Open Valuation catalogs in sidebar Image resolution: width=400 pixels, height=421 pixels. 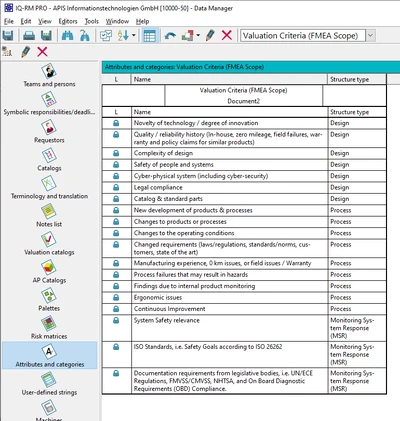tap(49, 244)
